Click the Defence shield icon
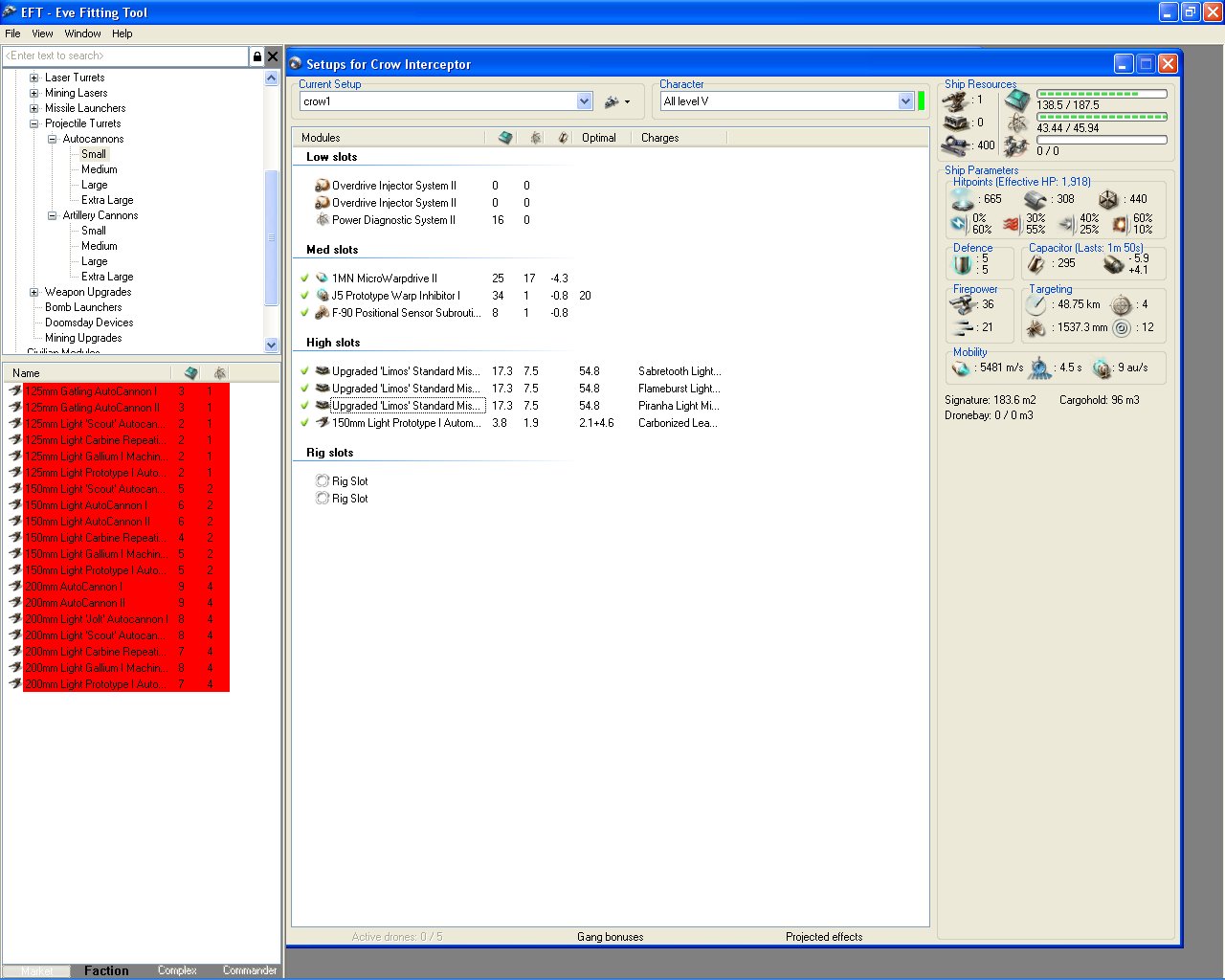 coord(963,263)
